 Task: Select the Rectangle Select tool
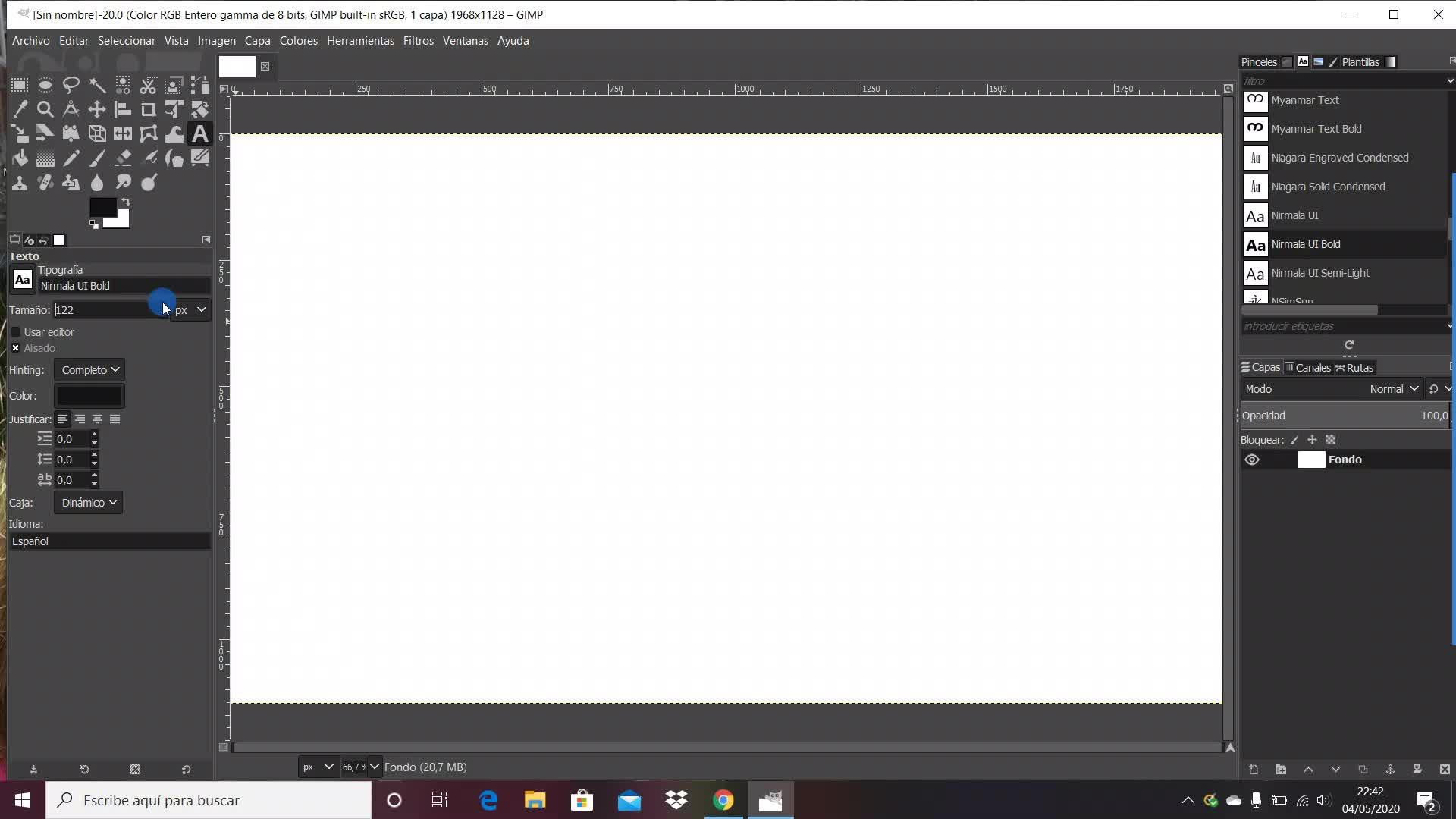click(x=20, y=85)
